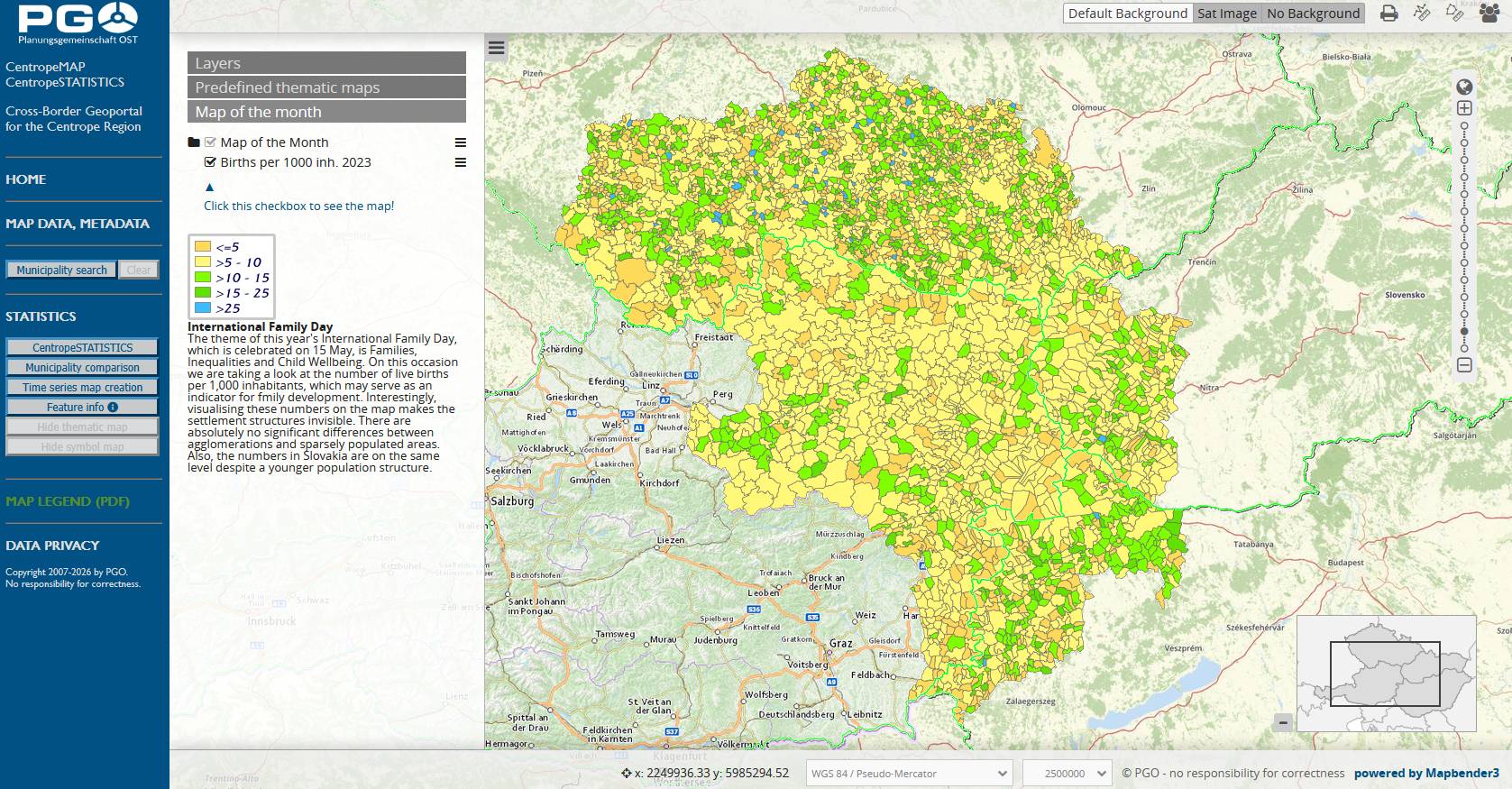Open the MAP LEGEND (PDF) link
The width and height of the screenshot is (1512, 789).
68,501
